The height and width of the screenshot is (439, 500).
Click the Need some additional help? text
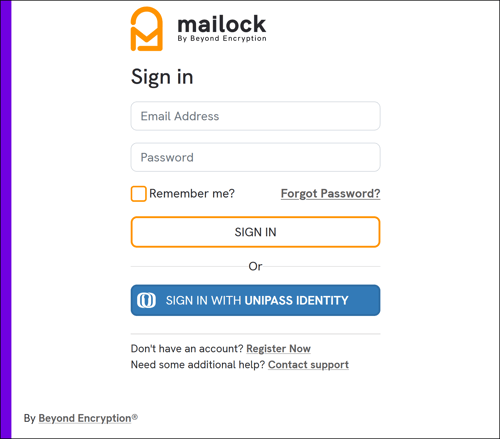(198, 365)
